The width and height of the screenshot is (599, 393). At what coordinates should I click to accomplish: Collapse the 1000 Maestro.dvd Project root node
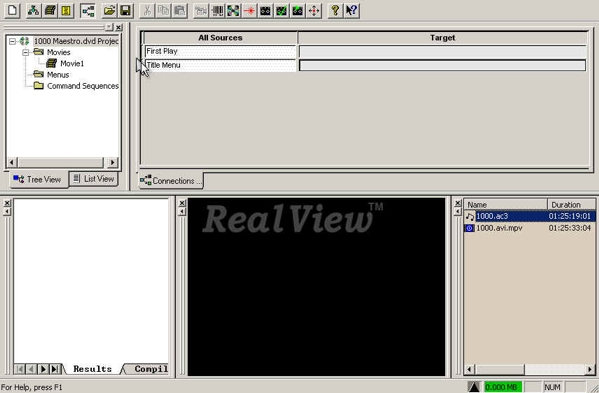tap(13, 41)
